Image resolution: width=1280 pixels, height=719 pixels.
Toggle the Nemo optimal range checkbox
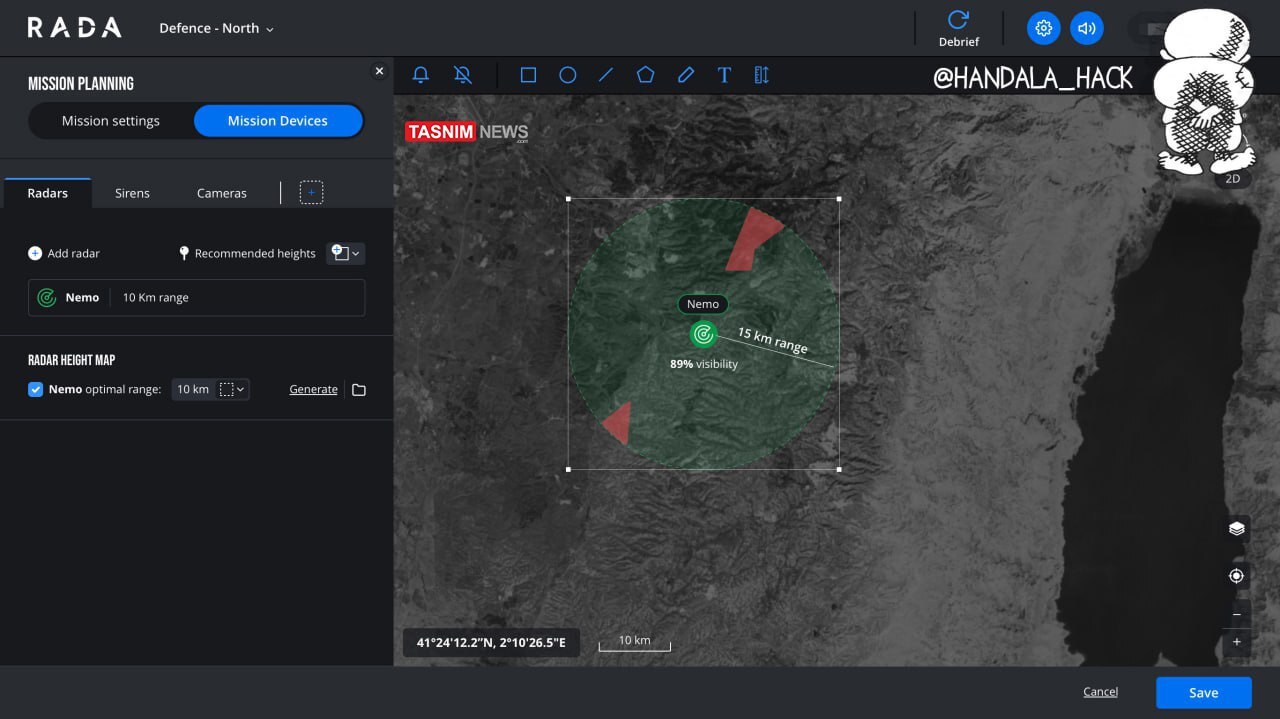pyautogui.click(x=36, y=390)
